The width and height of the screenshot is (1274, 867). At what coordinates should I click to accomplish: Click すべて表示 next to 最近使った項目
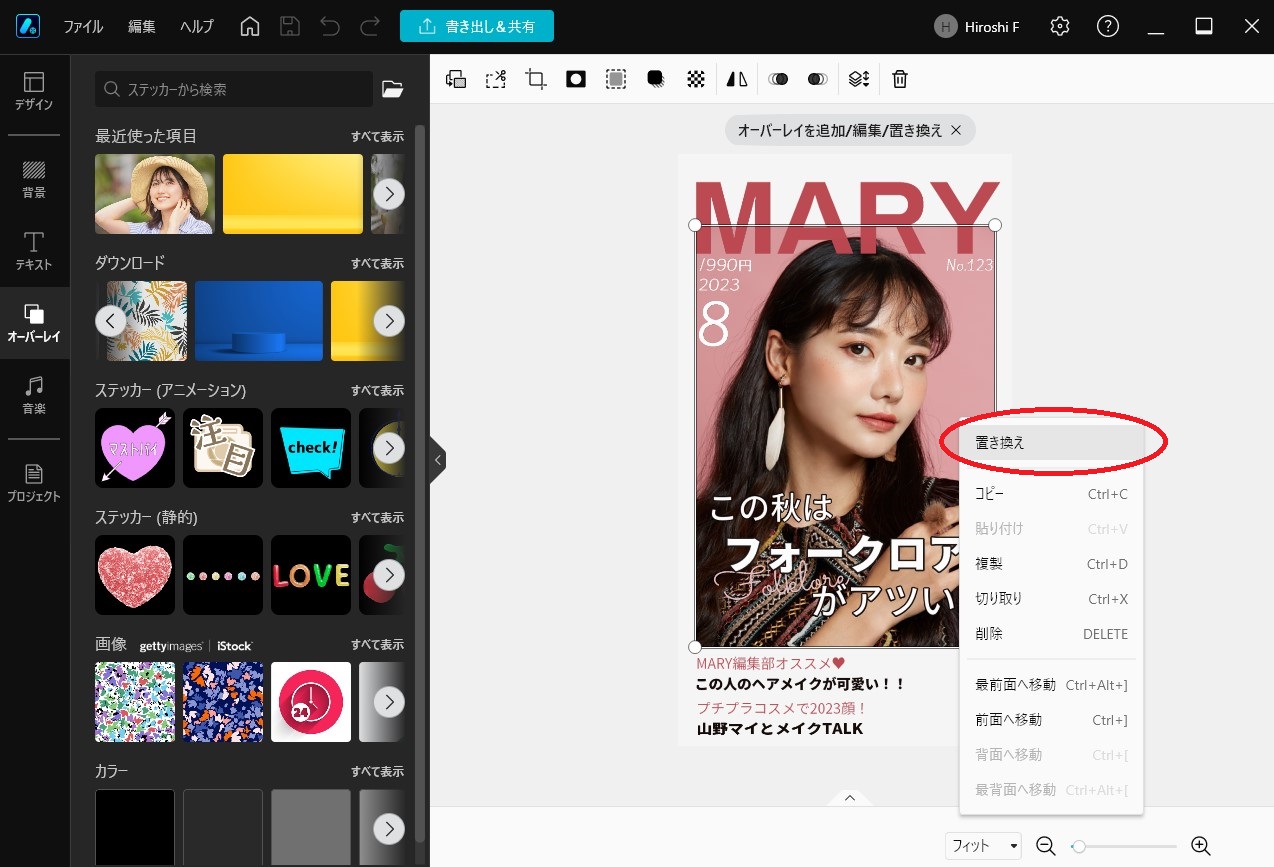(377, 136)
